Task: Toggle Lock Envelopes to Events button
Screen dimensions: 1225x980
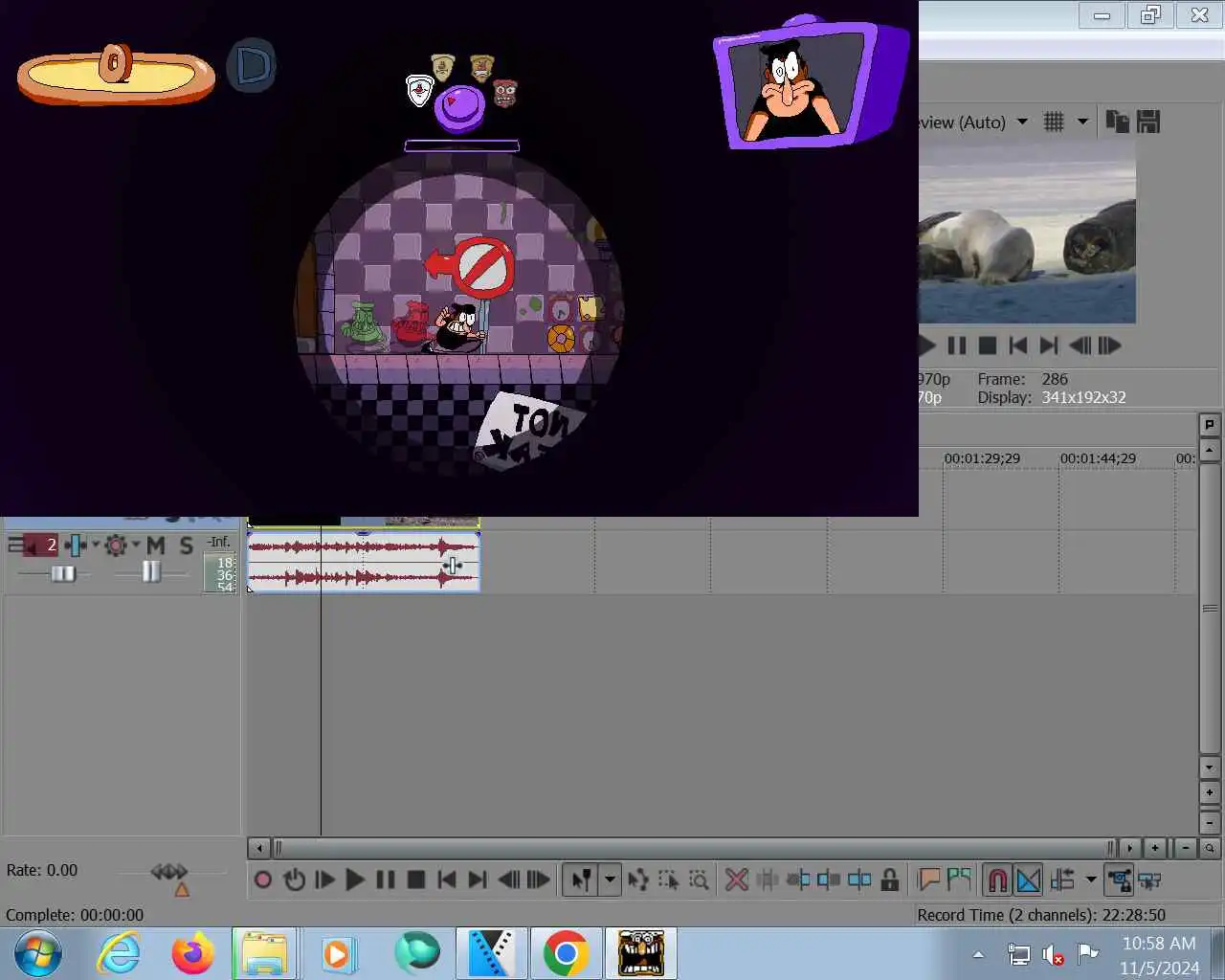Action: pos(1119,880)
